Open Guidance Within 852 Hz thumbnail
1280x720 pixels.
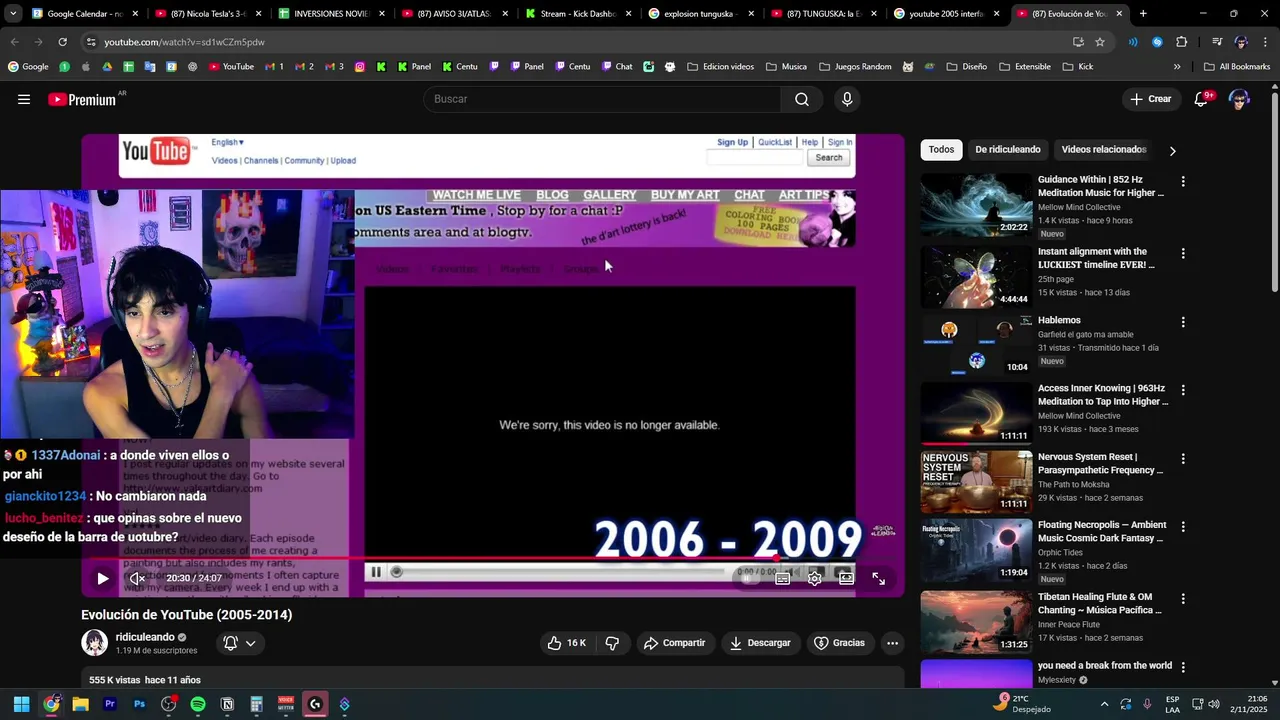pos(976,205)
